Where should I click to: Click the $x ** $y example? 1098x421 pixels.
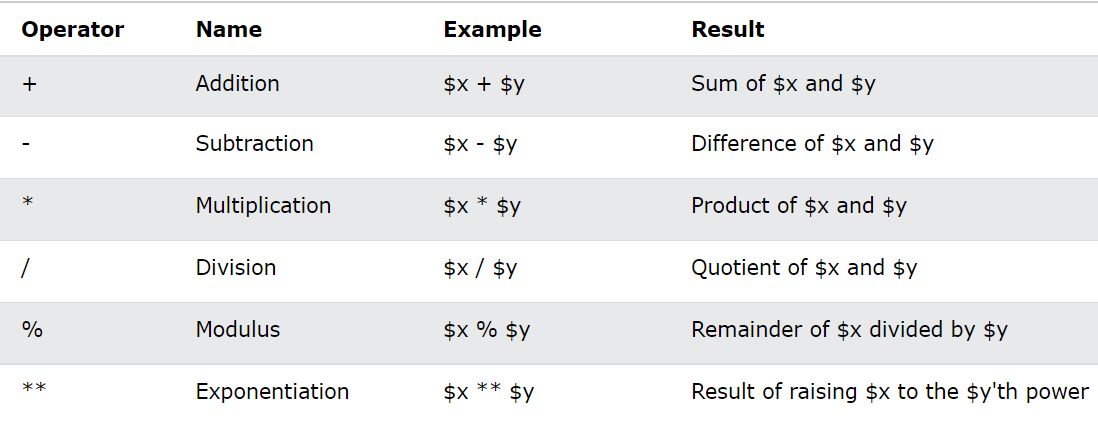(x=489, y=393)
